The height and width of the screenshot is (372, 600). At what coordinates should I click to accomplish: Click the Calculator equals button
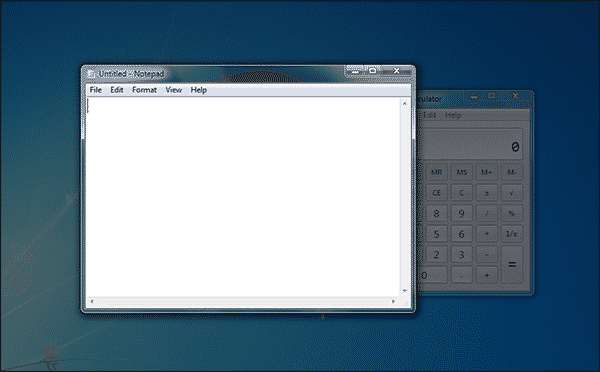pyautogui.click(x=512, y=264)
